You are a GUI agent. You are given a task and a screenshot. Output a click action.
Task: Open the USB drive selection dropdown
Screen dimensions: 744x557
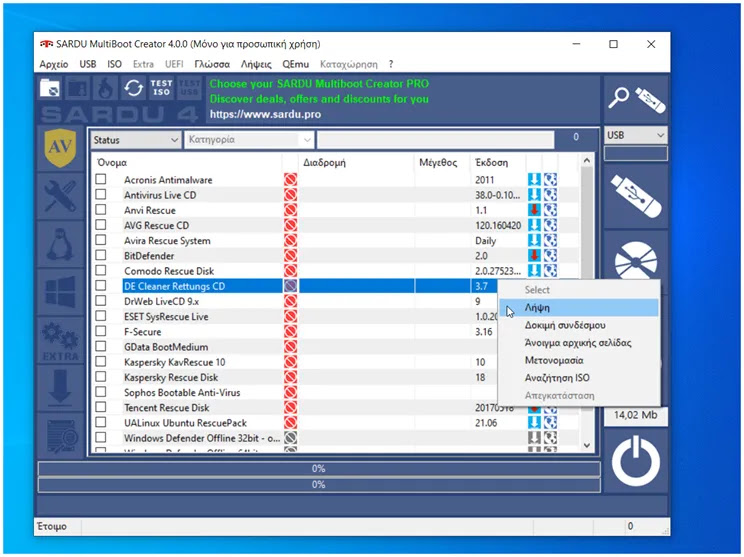pos(635,135)
